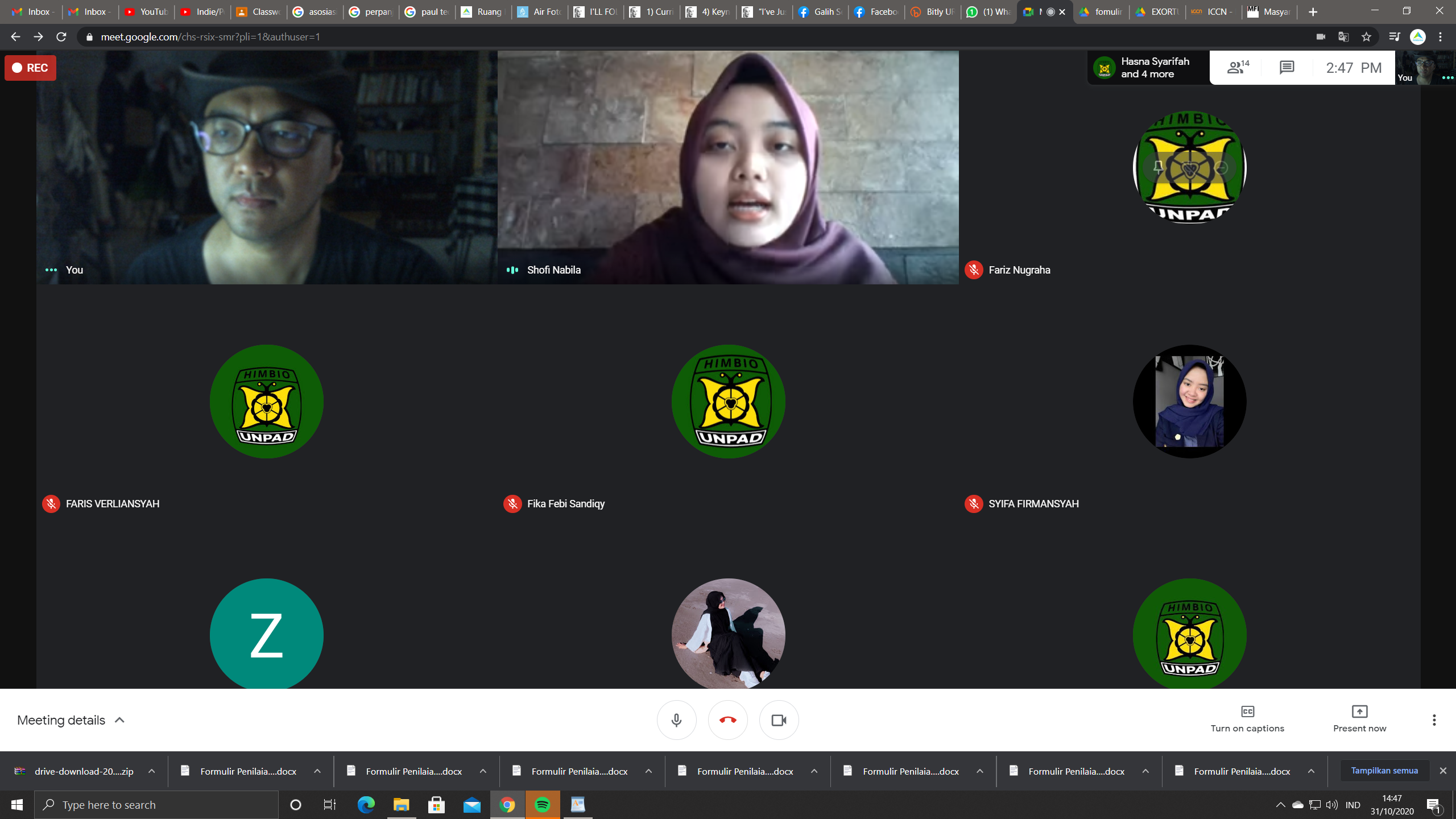Switch to the Classwork tab

pos(259,12)
